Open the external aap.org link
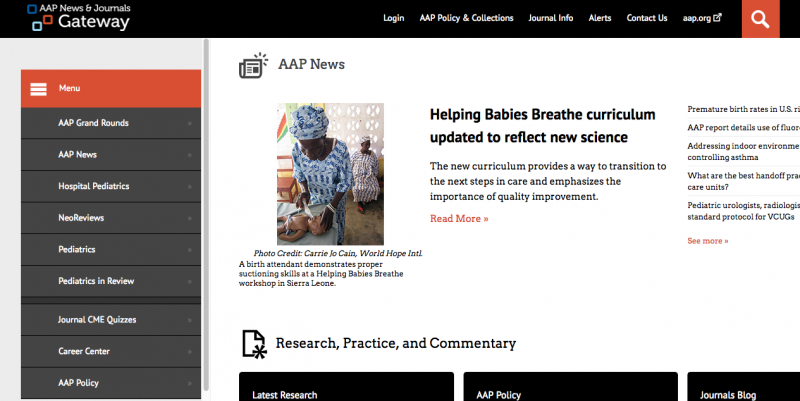The height and width of the screenshot is (401, 800). [702, 18]
